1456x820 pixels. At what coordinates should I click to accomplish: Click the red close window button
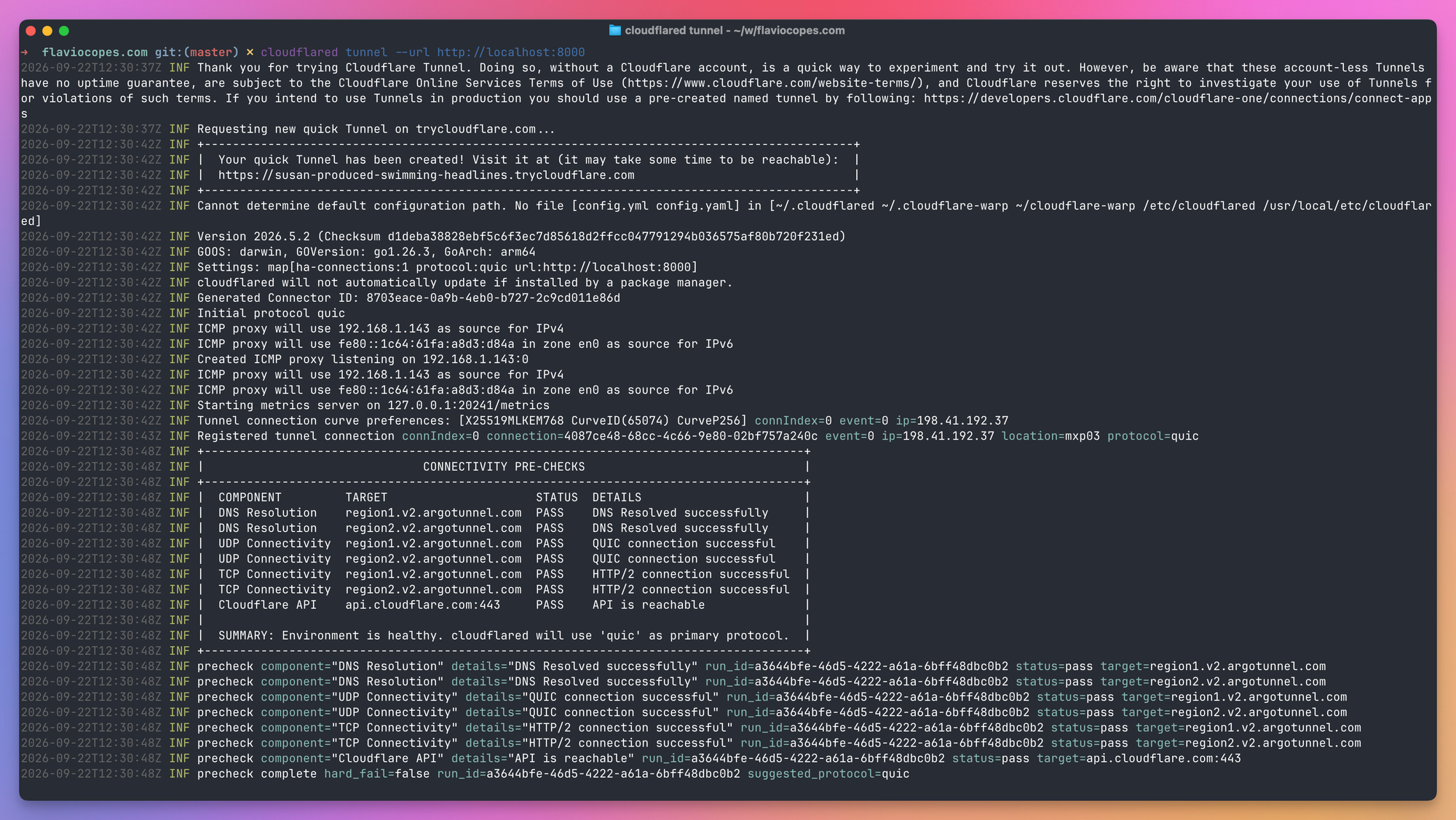point(31,31)
